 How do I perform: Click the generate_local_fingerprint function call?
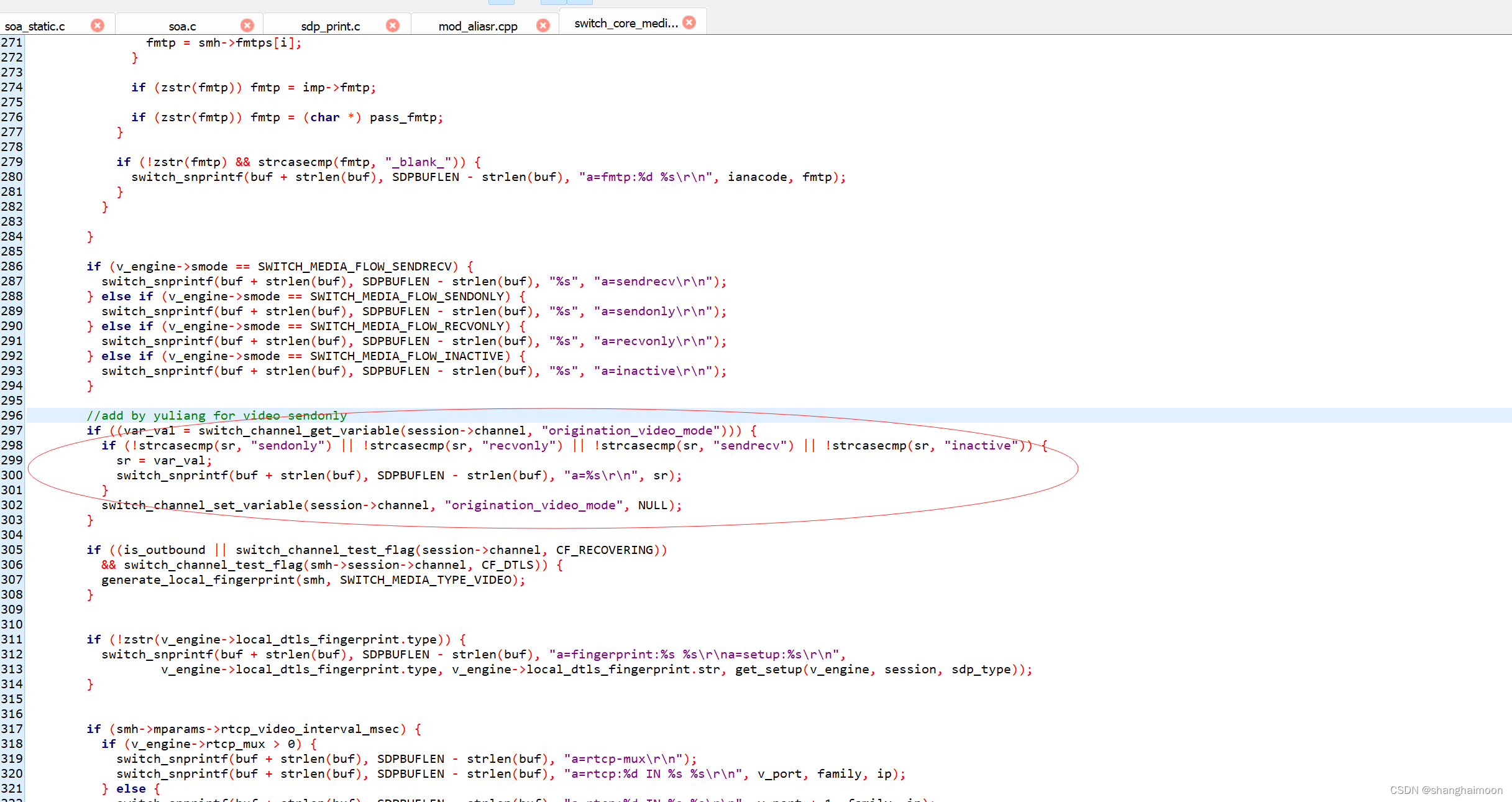click(198, 579)
